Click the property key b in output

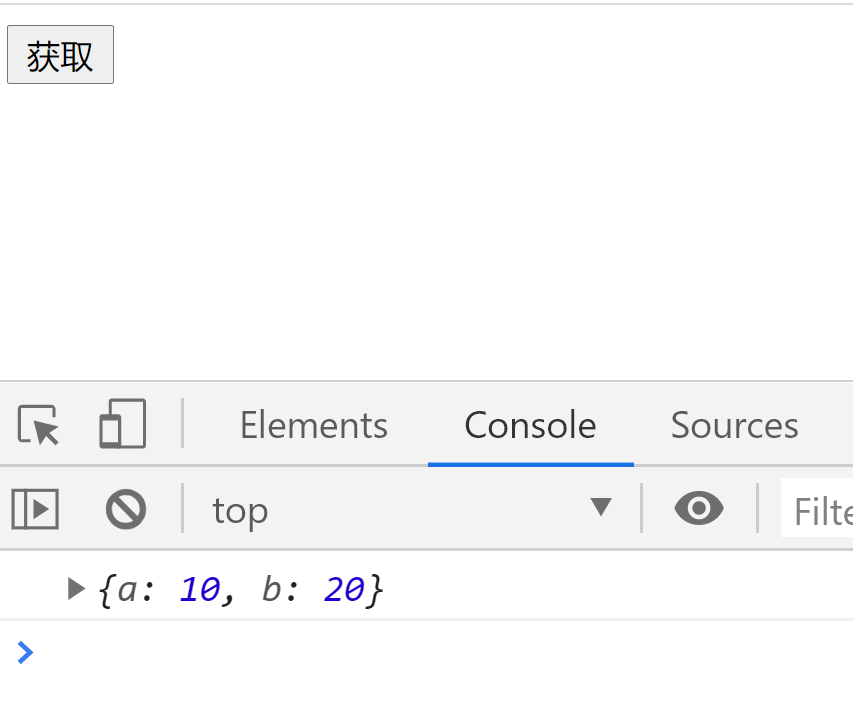(x=271, y=589)
